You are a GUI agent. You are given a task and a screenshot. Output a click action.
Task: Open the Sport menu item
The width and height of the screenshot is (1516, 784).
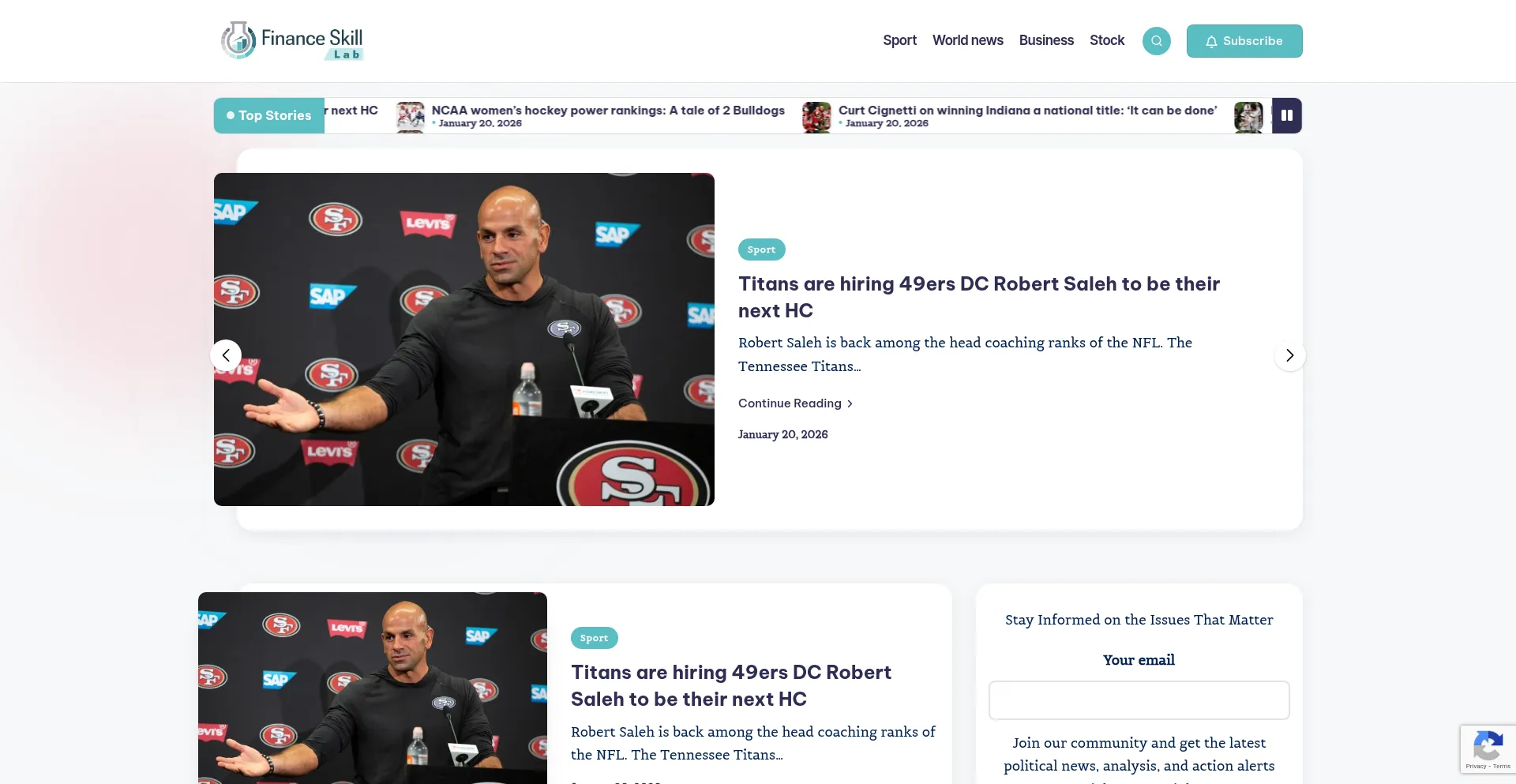(899, 40)
